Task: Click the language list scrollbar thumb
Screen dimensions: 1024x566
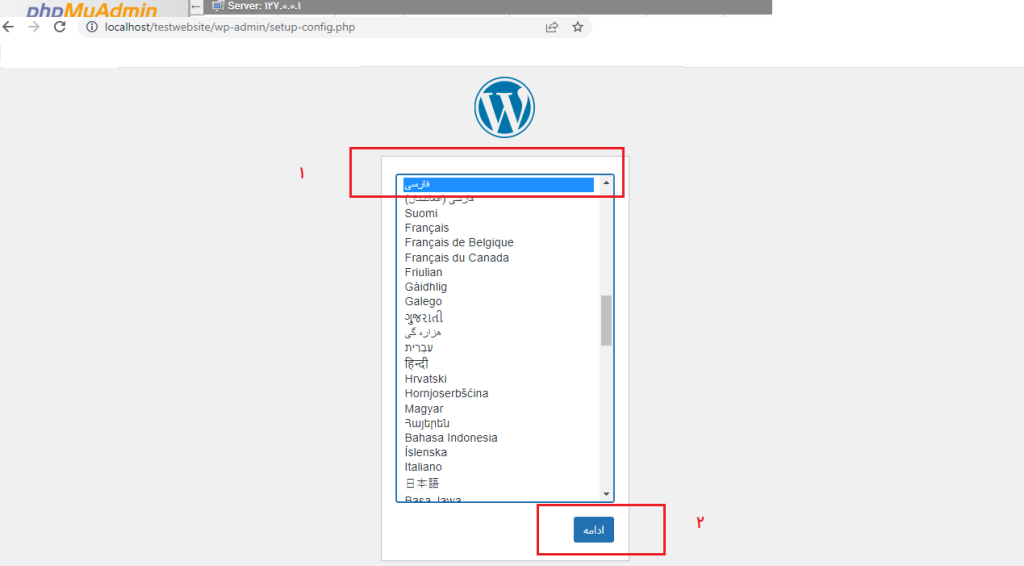Action: pyautogui.click(x=606, y=320)
